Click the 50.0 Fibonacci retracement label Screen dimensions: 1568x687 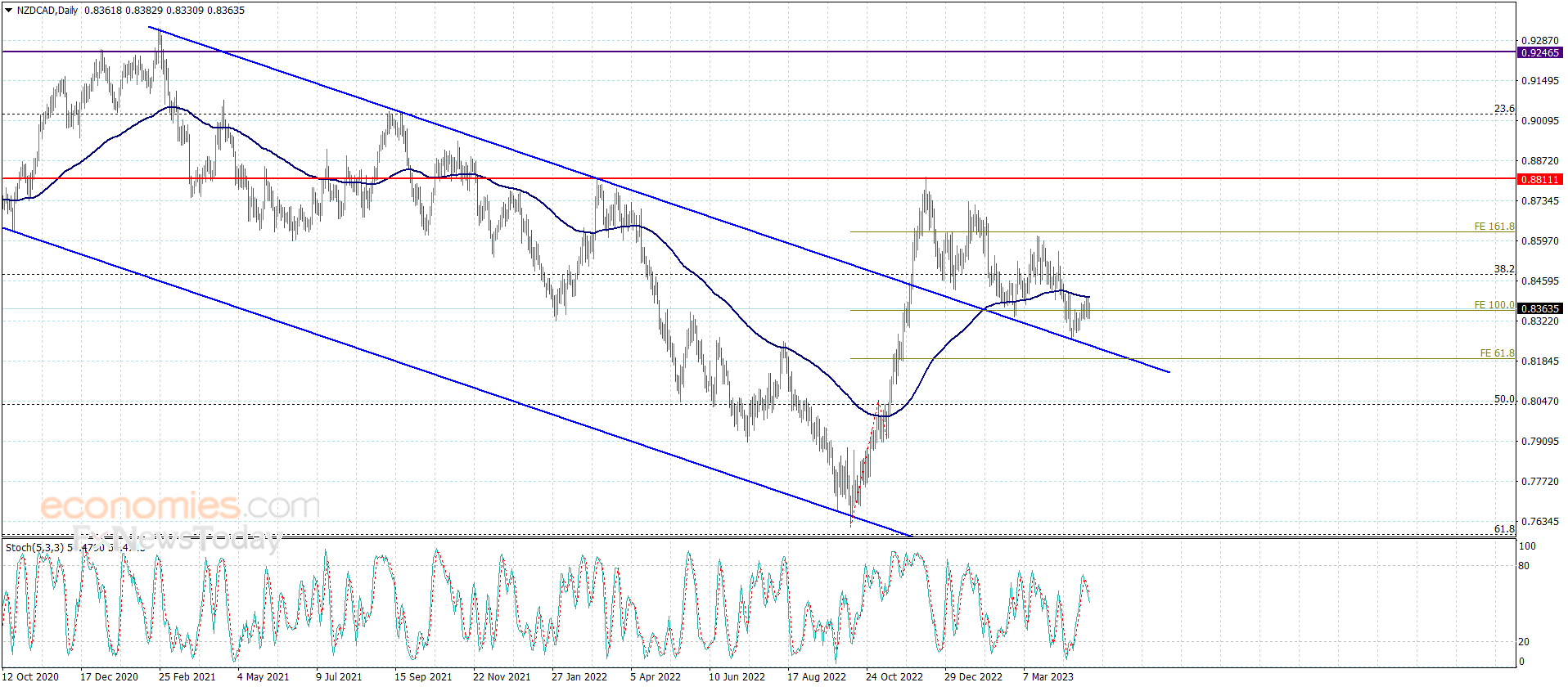[1504, 399]
